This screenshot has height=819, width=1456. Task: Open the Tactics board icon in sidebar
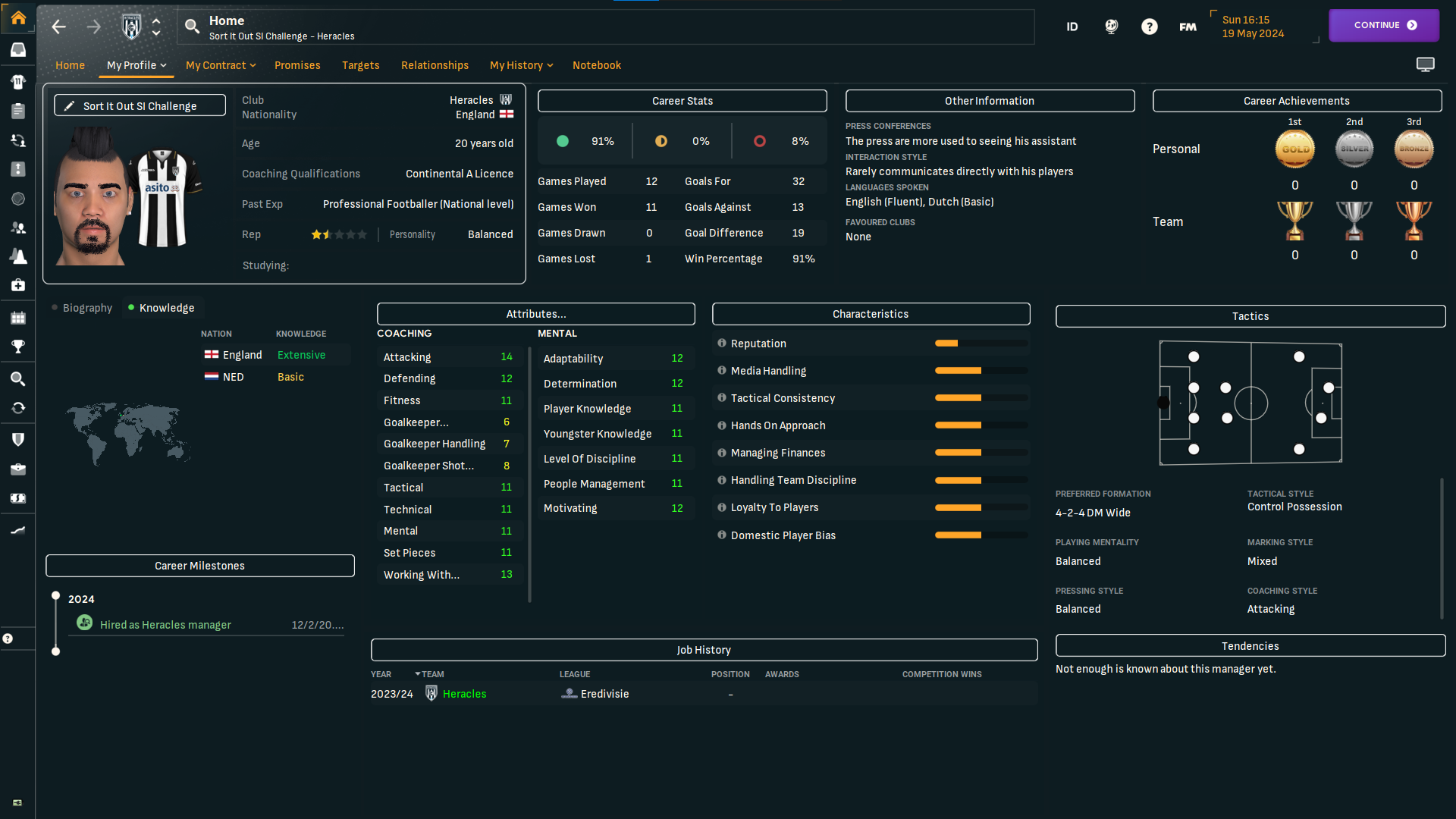18,169
